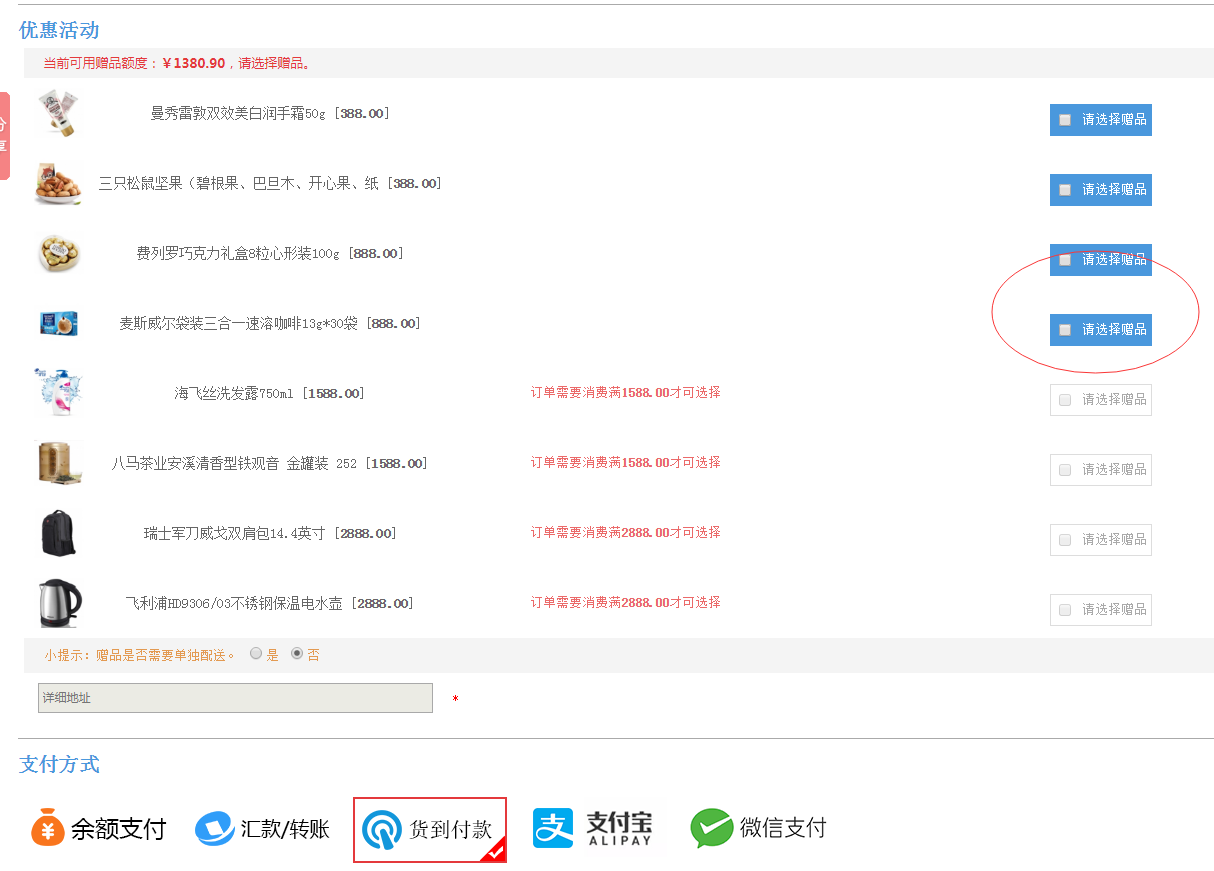
Task: Click the Head & Shoulders shampoo image
Action: click(58, 392)
